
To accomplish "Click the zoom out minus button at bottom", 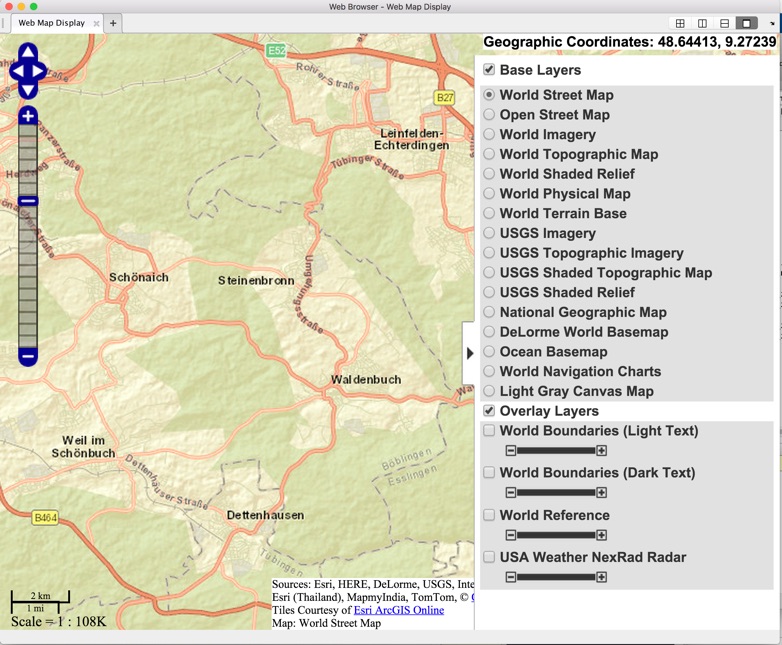I will point(27,355).
